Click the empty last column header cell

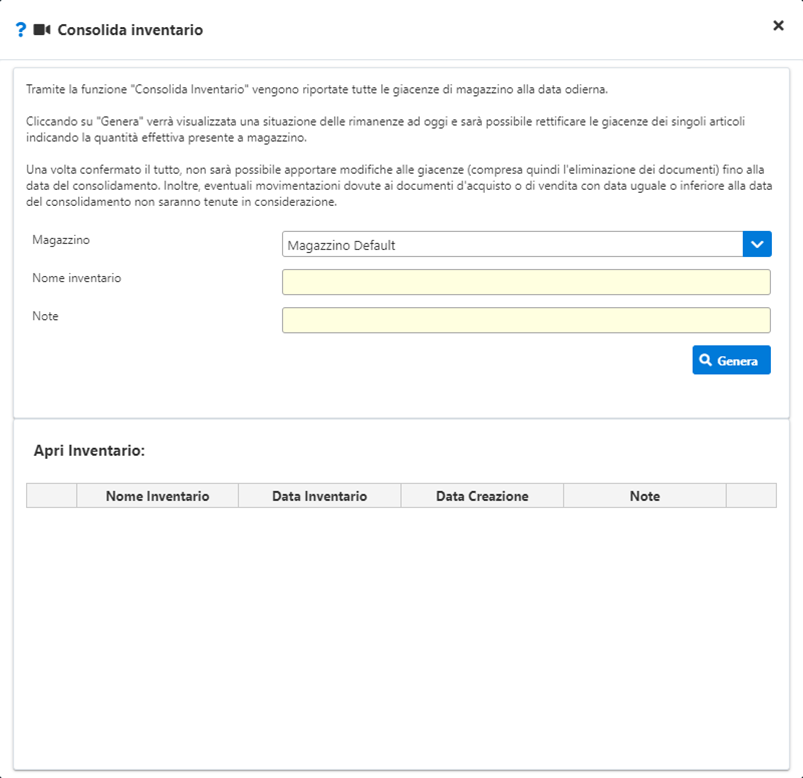(x=751, y=496)
